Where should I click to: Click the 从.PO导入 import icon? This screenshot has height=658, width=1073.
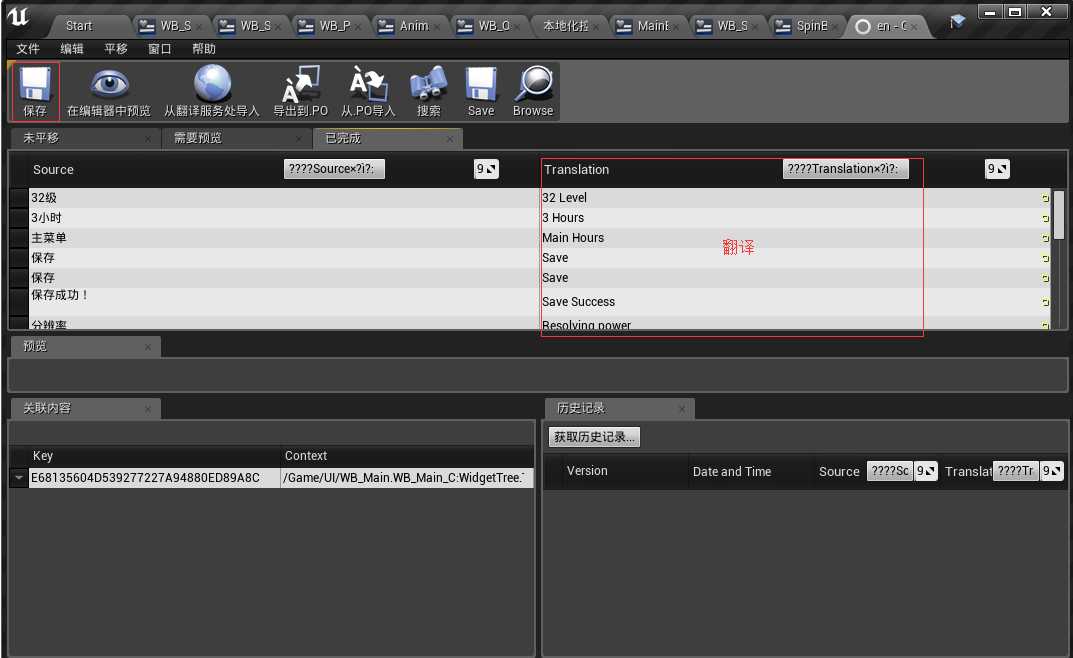pyautogui.click(x=368, y=90)
